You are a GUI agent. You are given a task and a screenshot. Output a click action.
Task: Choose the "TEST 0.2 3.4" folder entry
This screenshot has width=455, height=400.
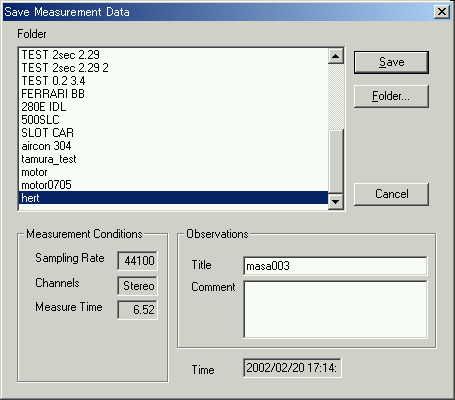pyautogui.click(x=173, y=81)
